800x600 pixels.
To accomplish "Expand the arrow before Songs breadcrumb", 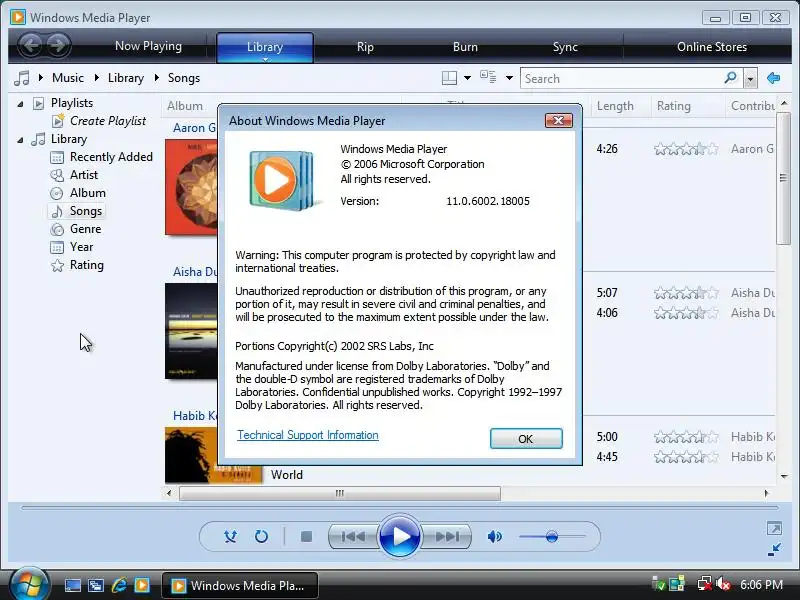I will [x=157, y=78].
